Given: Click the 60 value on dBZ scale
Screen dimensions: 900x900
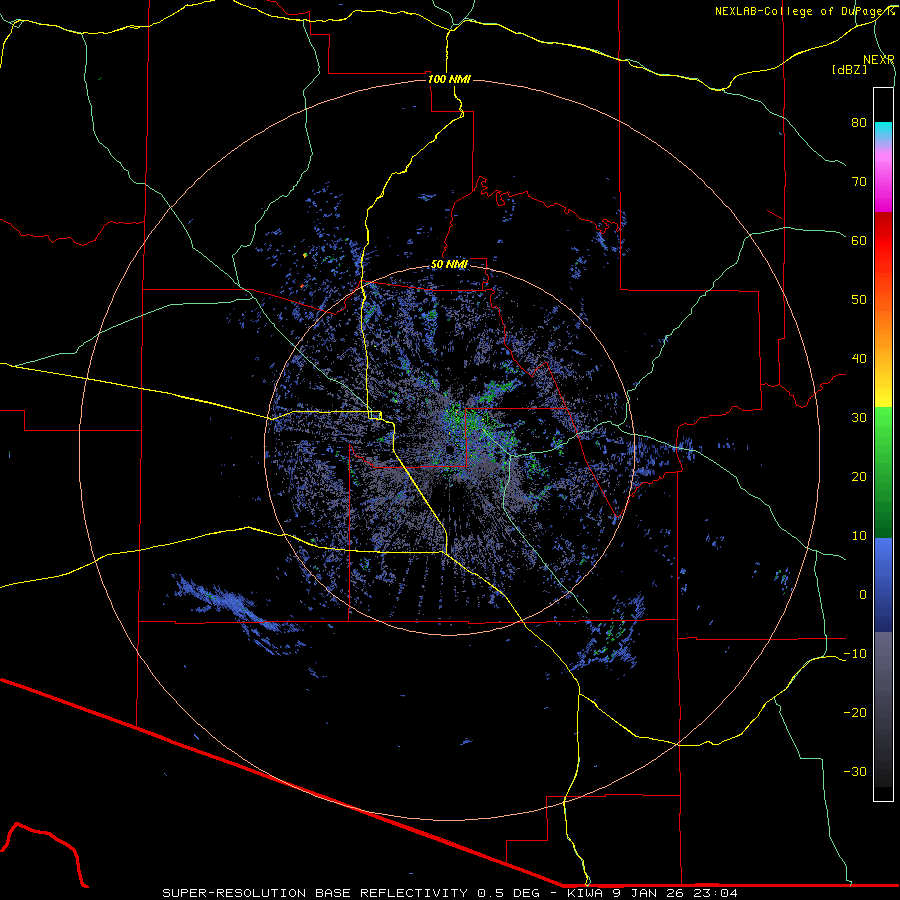Looking at the screenshot, I should coord(859,240).
